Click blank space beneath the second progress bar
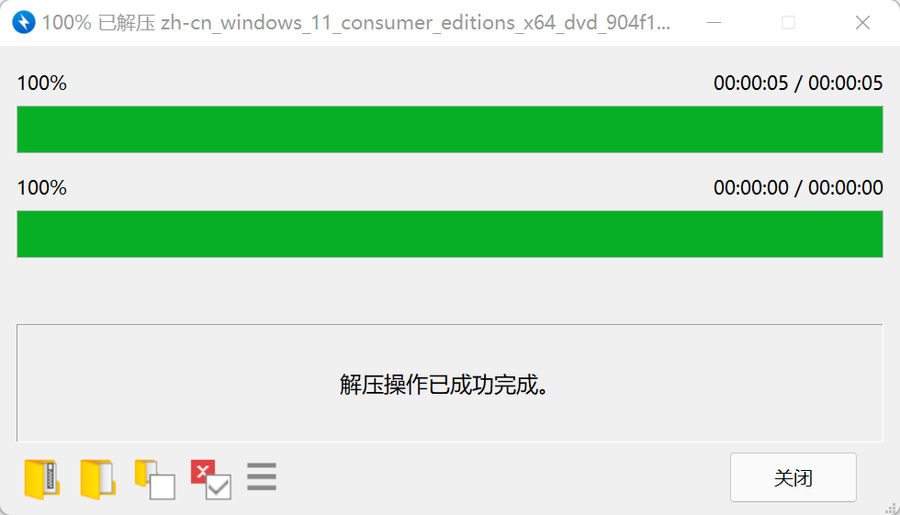This screenshot has width=900, height=515. click(450, 290)
